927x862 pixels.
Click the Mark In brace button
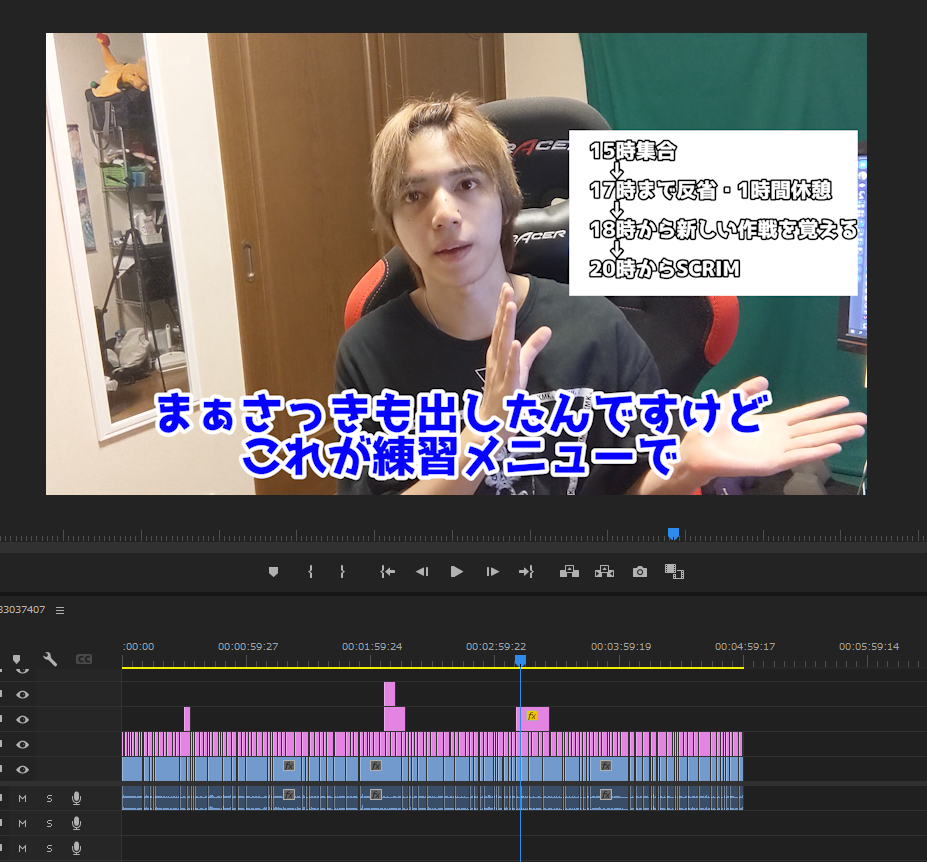point(310,572)
